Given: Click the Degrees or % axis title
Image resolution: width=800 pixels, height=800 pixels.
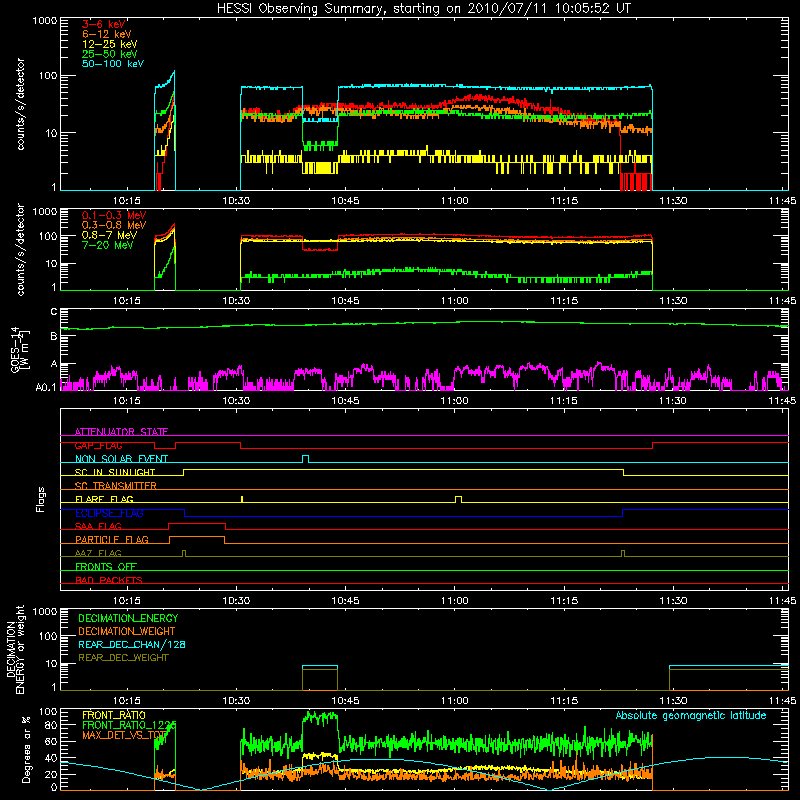Looking at the screenshot, I should coord(26,750).
